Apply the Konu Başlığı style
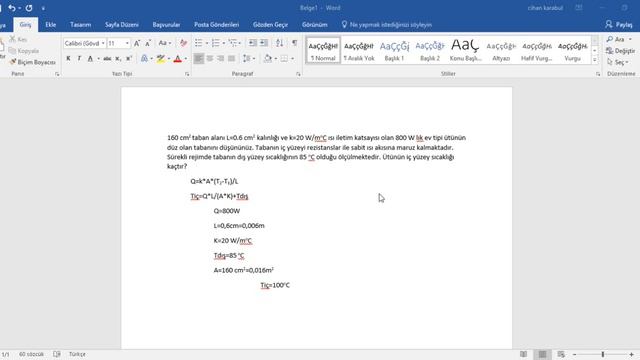Screen dimensions: 640x360 tap(465, 51)
